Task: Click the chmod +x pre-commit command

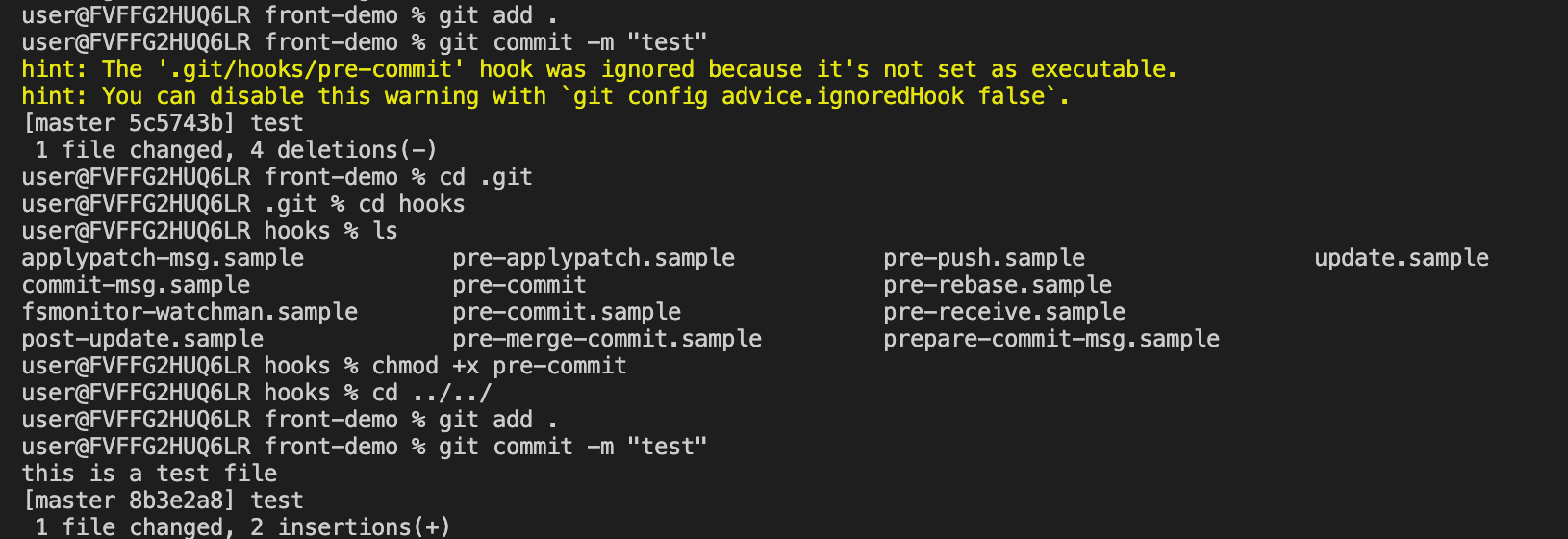Action: click(499, 366)
